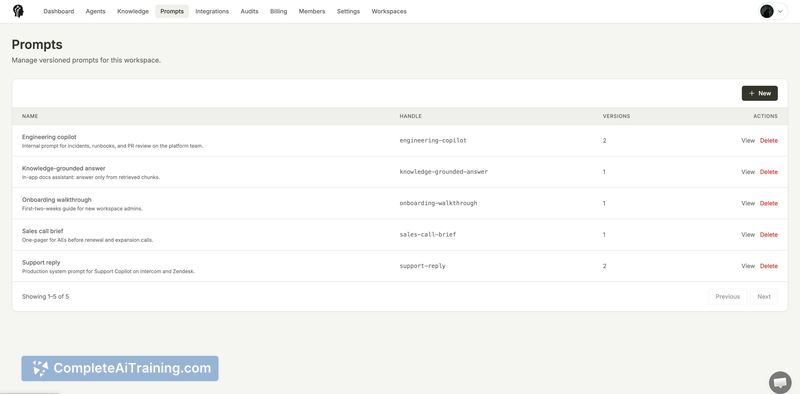800x394 pixels.
Task: View the Sales call brief prompt
Action: pyautogui.click(x=747, y=235)
